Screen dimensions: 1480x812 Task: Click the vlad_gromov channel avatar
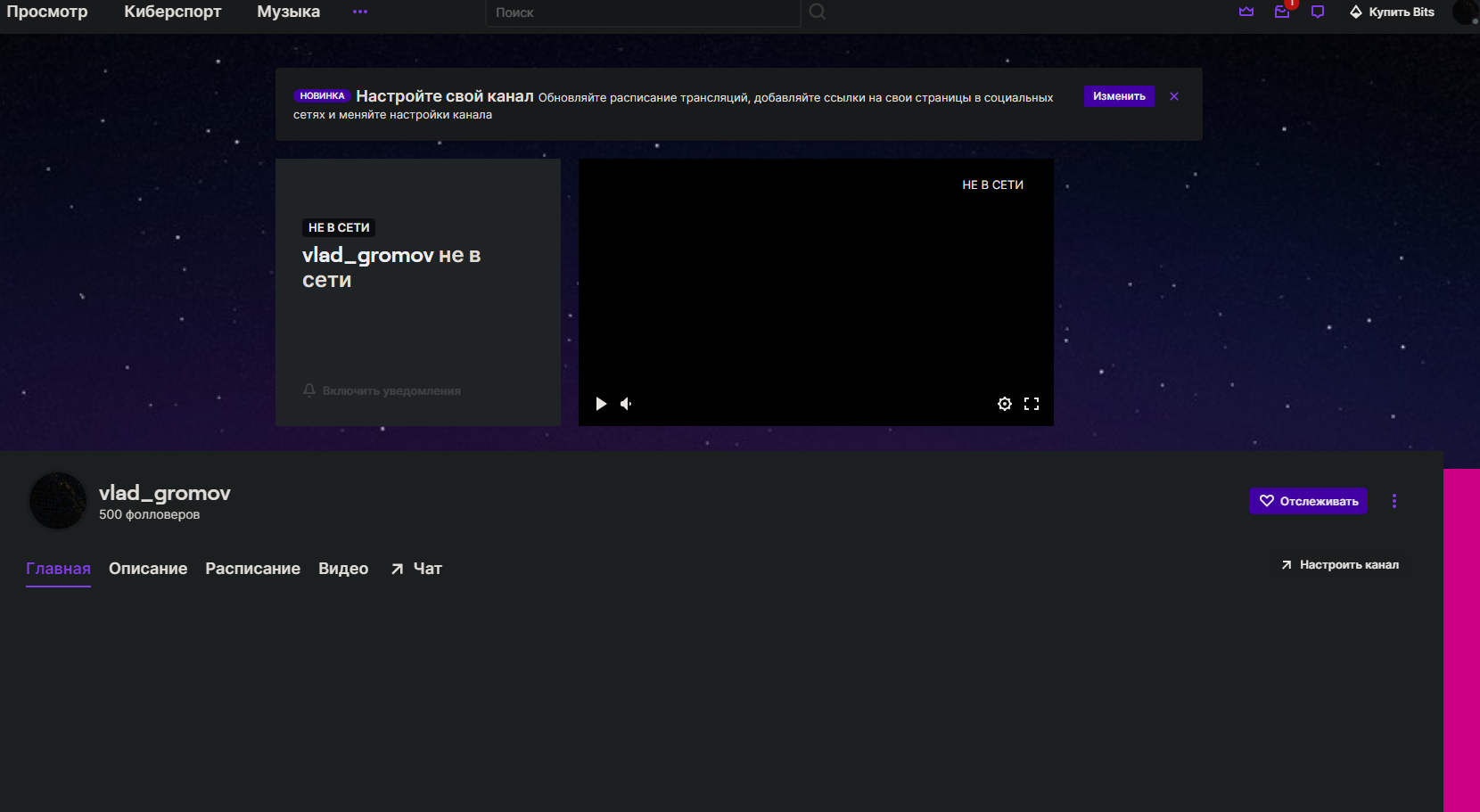(58, 501)
